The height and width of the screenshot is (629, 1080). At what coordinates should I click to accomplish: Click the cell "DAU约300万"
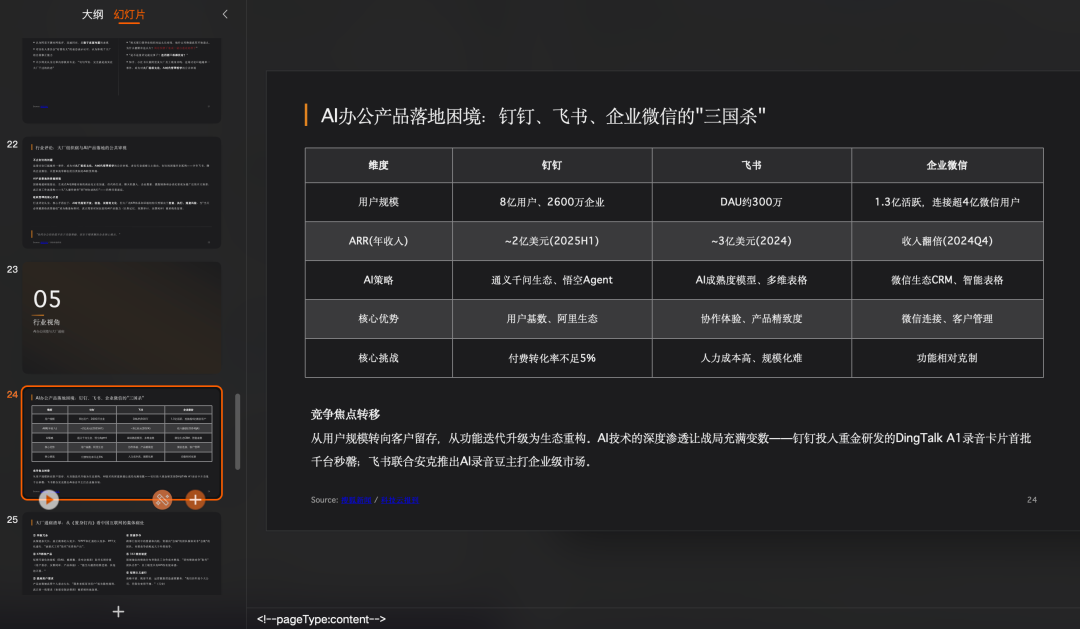tap(752, 202)
